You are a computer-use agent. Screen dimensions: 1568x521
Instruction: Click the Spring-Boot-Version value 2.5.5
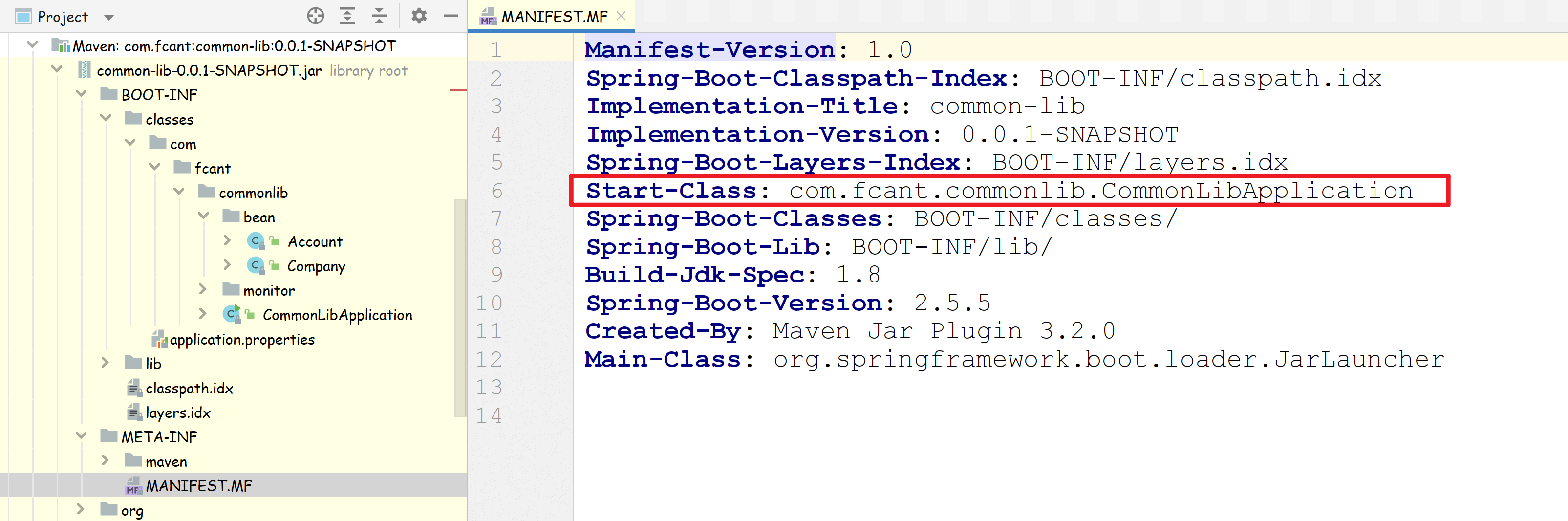(x=952, y=303)
